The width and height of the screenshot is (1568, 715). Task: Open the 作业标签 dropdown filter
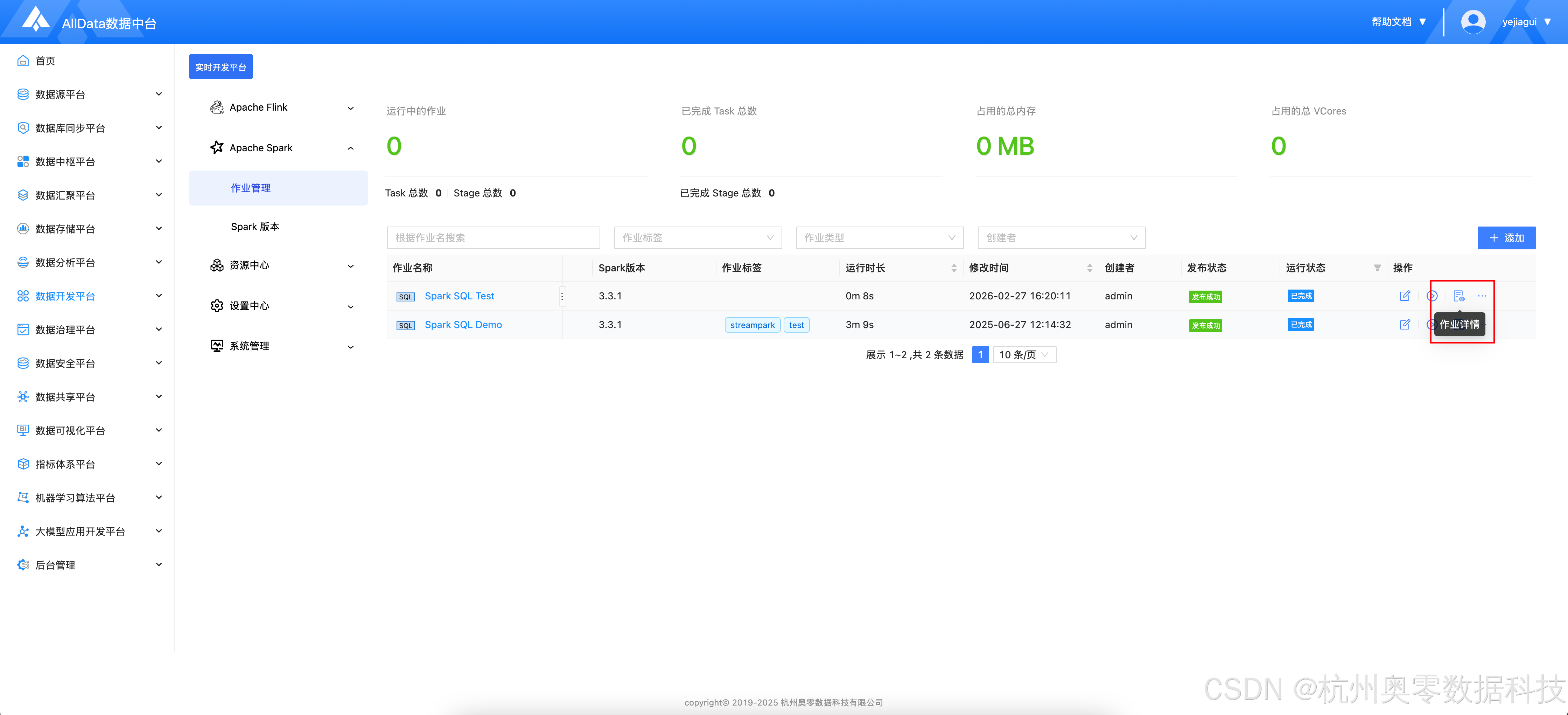click(x=698, y=237)
